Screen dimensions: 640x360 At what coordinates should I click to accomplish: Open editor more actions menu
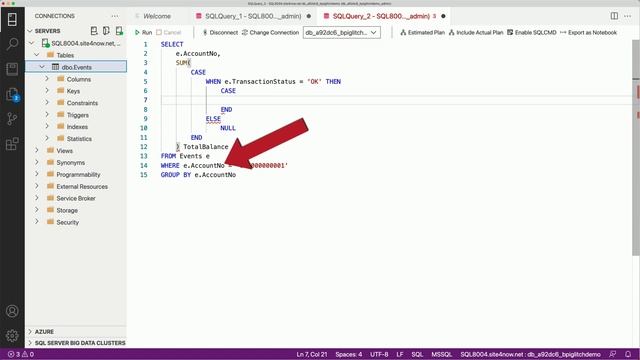[627, 16]
